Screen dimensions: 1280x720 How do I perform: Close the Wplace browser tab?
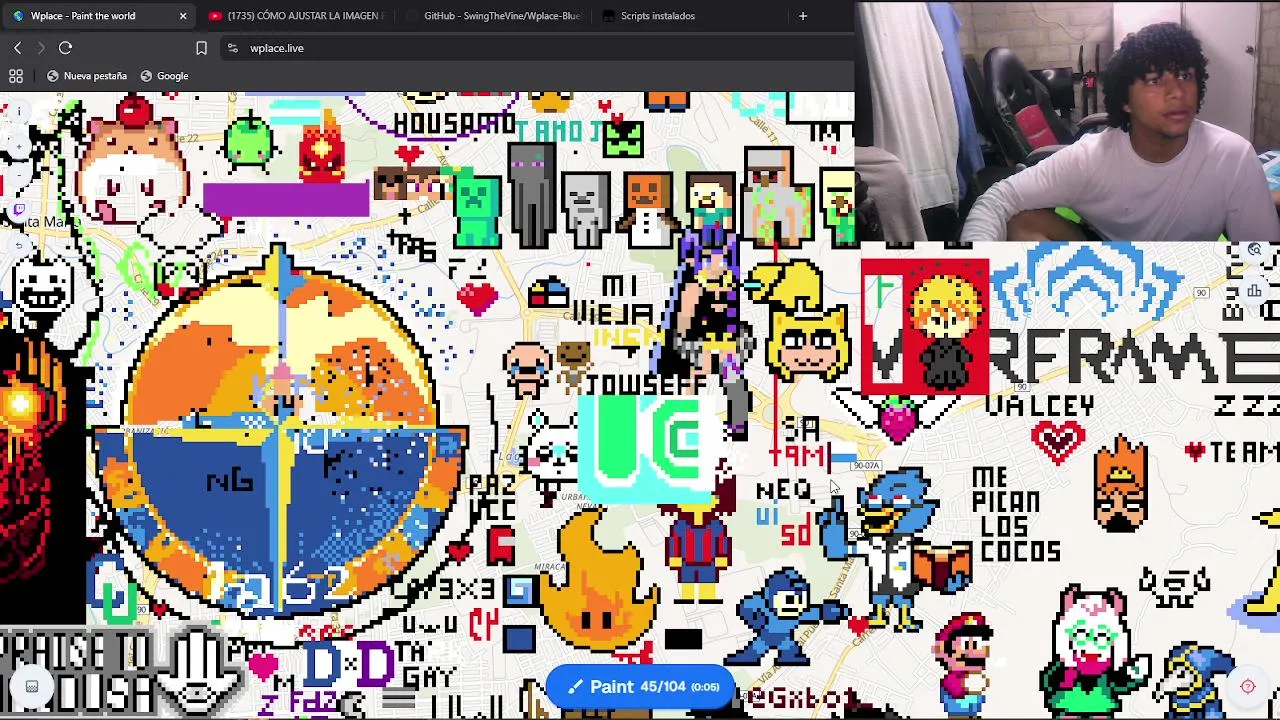[x=183, y=16]
